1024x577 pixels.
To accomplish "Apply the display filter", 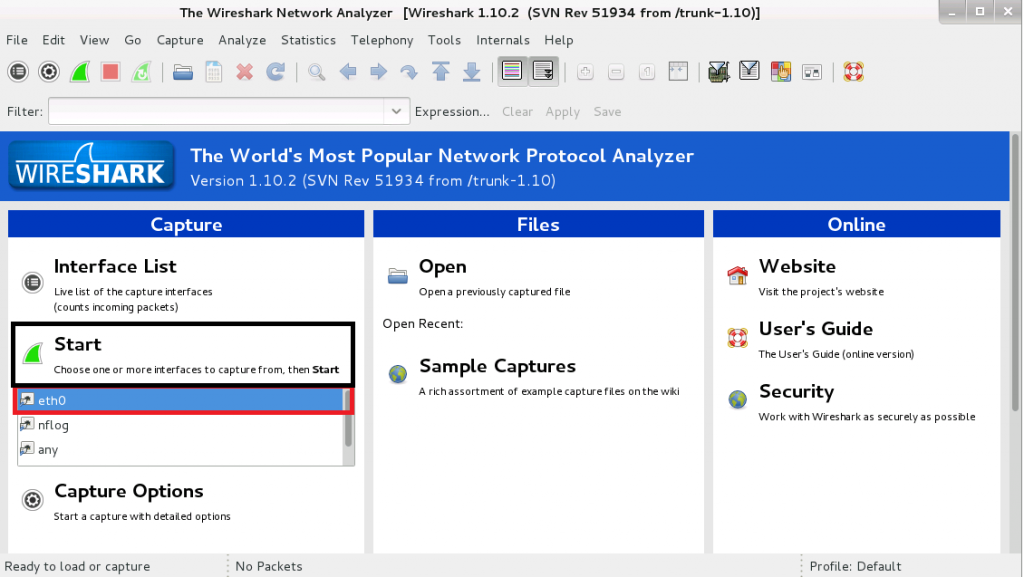I will pos(563,112).
